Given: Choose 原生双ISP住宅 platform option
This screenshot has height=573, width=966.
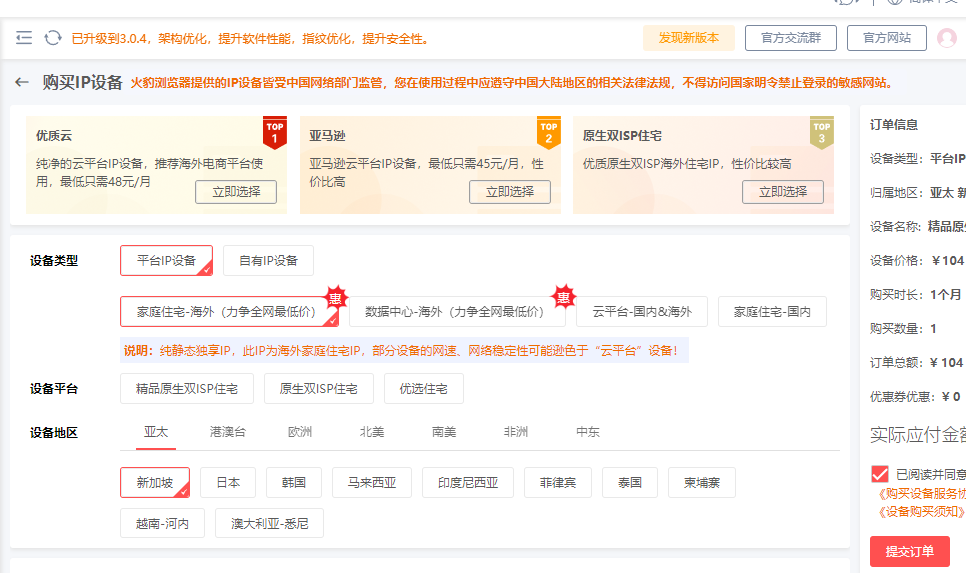Looking at the screenshot, I should (319, 389).
